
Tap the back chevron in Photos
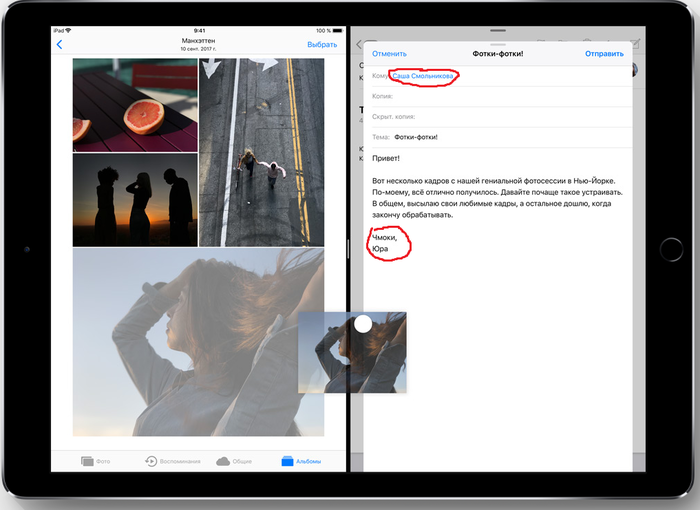pyautogui.click(x=59, y=45)
